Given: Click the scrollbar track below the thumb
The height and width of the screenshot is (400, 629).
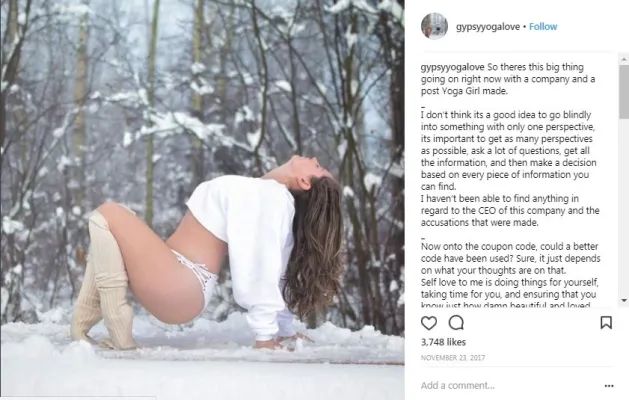Looking at the screenshot, I should (624, 207).
